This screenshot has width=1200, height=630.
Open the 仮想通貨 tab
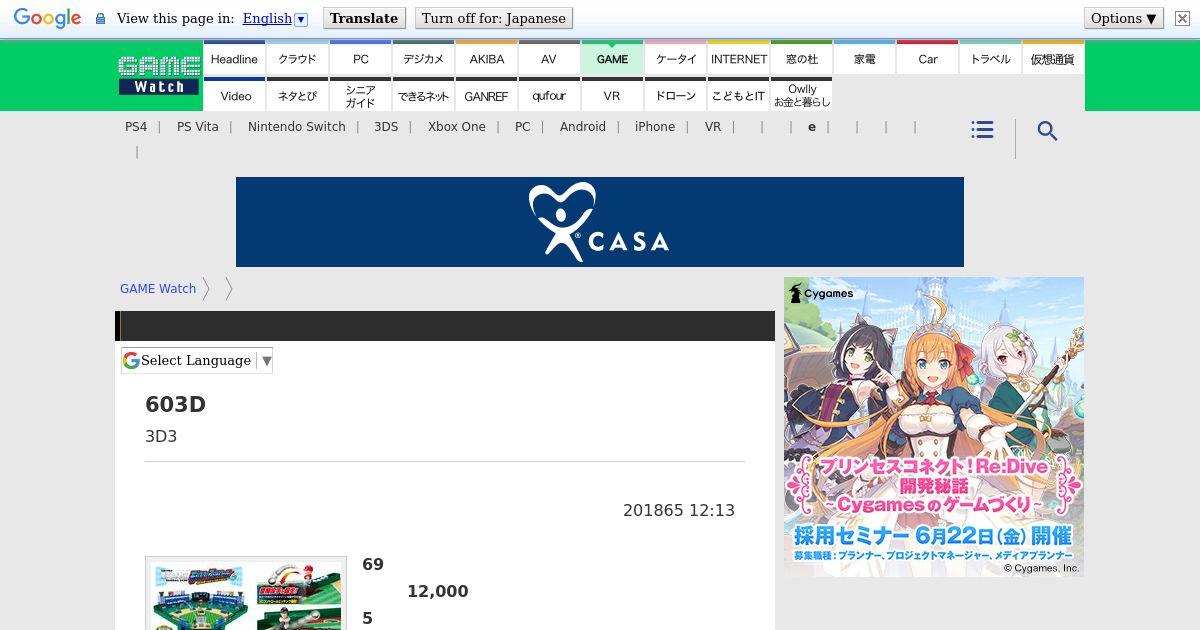point(1053,58)
